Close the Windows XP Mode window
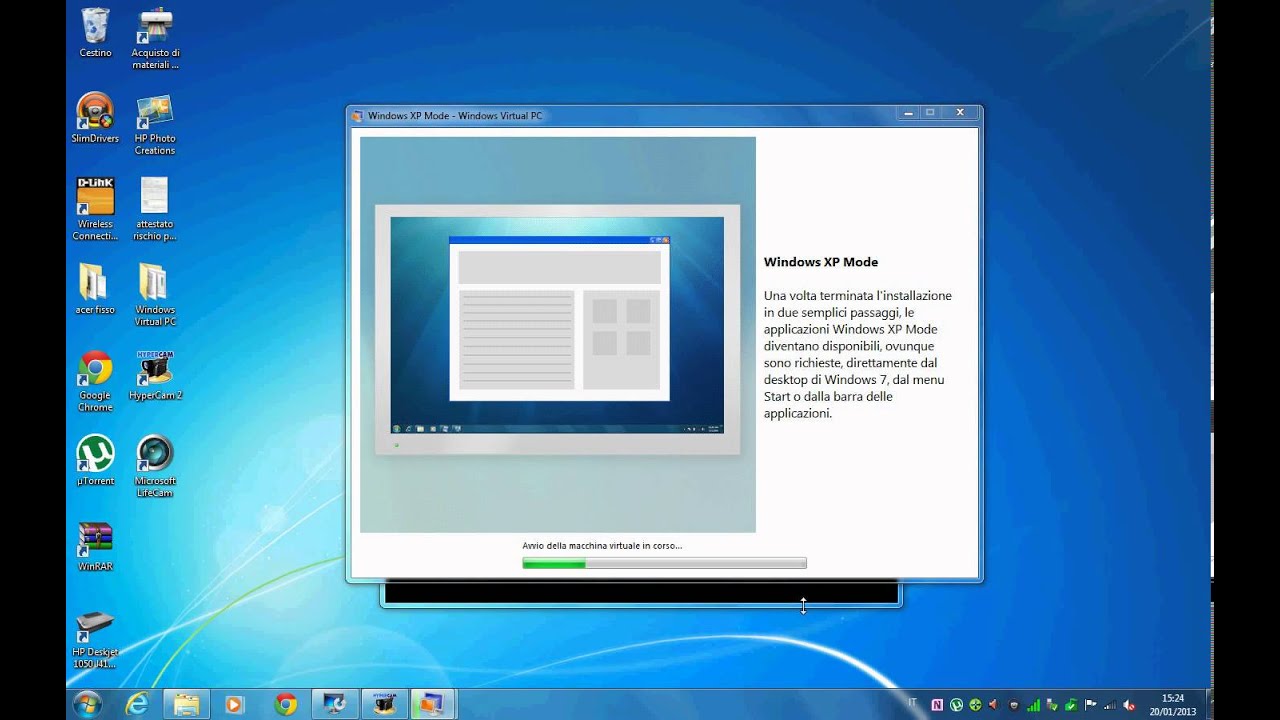The height and width of the screenshot is (720, 1280). click(x=960, y=113)
